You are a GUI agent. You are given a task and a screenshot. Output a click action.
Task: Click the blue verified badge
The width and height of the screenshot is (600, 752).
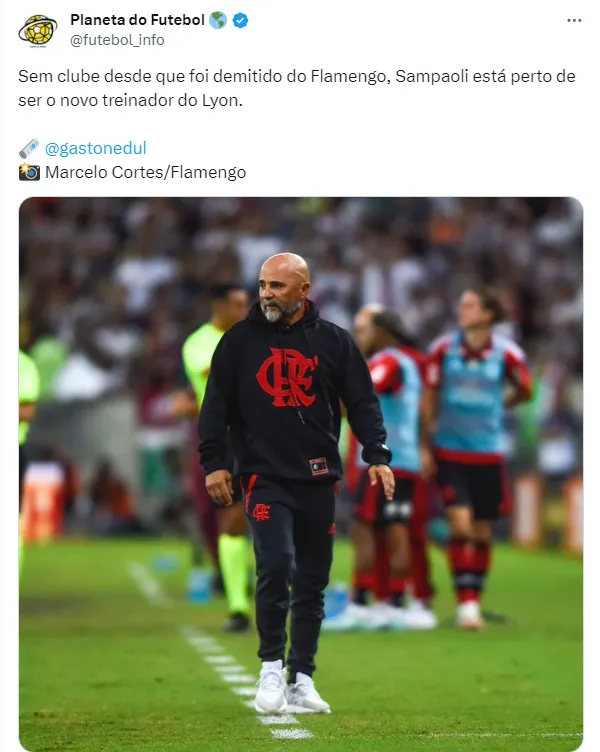coord(240,21)
